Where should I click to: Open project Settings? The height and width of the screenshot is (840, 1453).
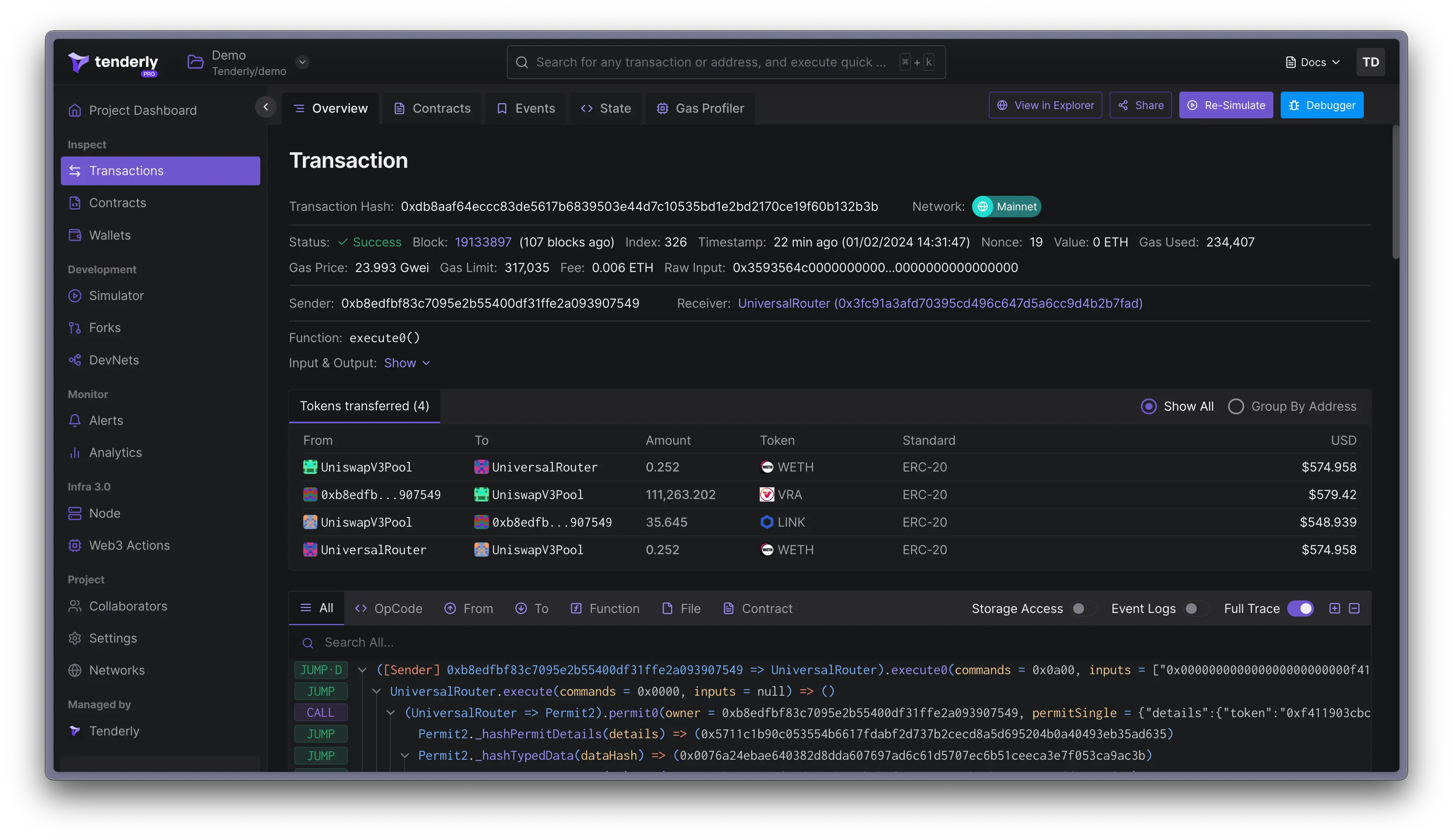tap(103, 638)
